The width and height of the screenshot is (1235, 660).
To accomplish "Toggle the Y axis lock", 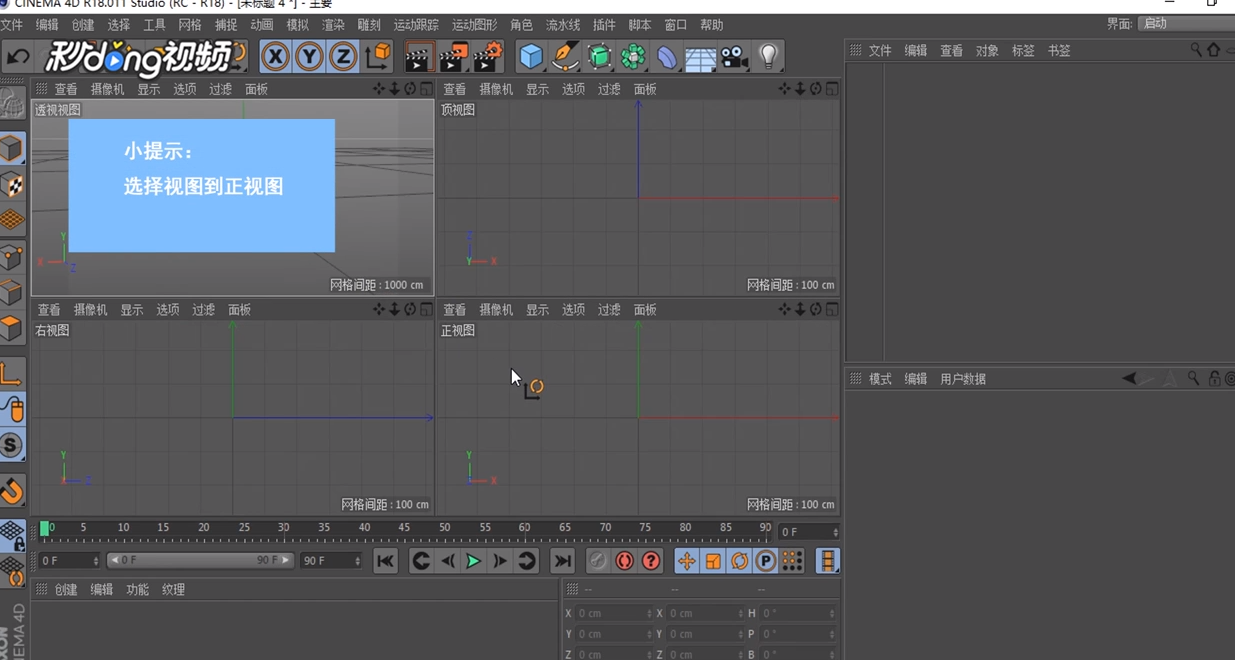I will (309, 57).
